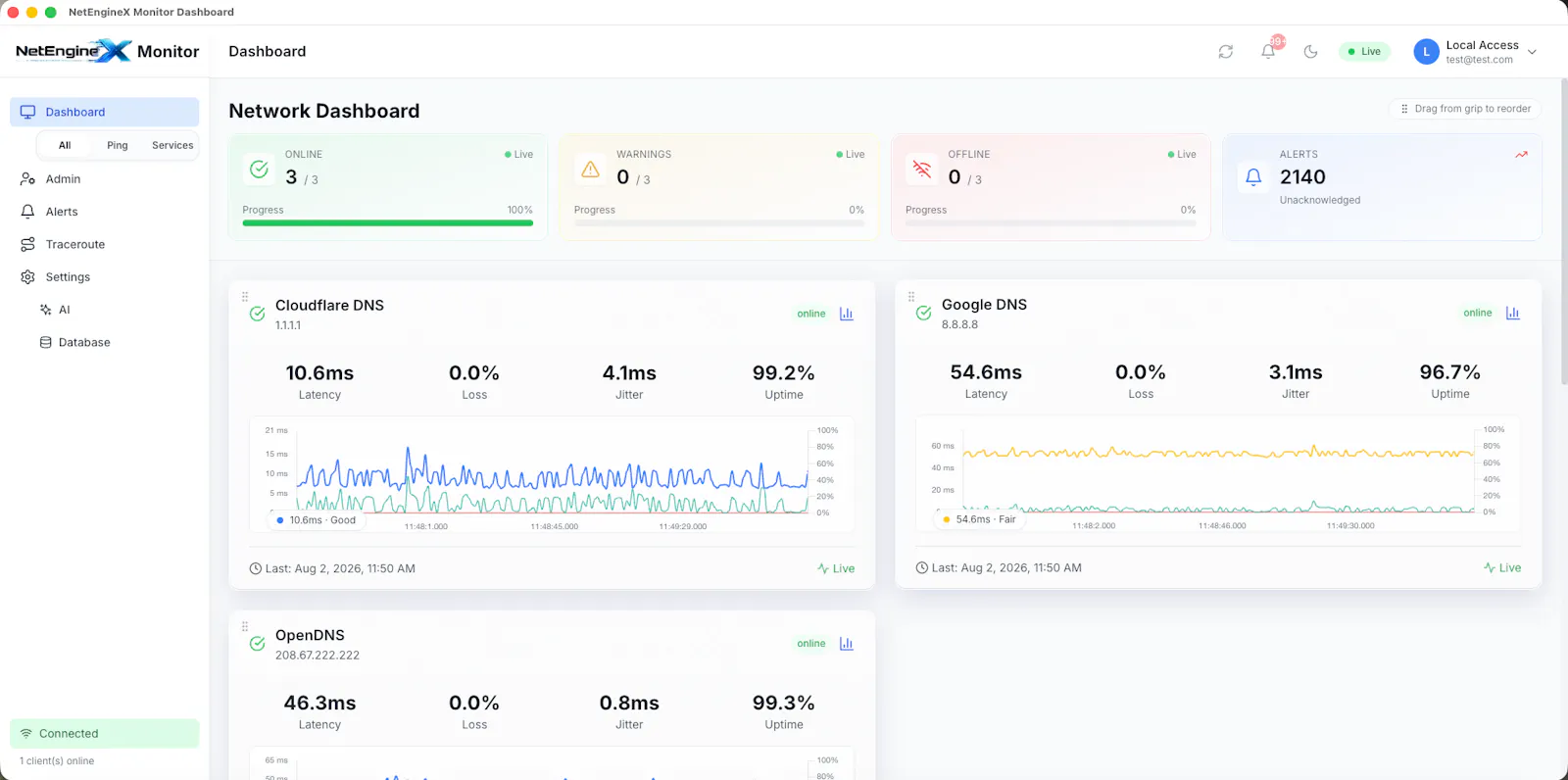Click Cloudflare DNS status check icon
The height and width of the screenshot is (780, 1568).
point(257,315)
